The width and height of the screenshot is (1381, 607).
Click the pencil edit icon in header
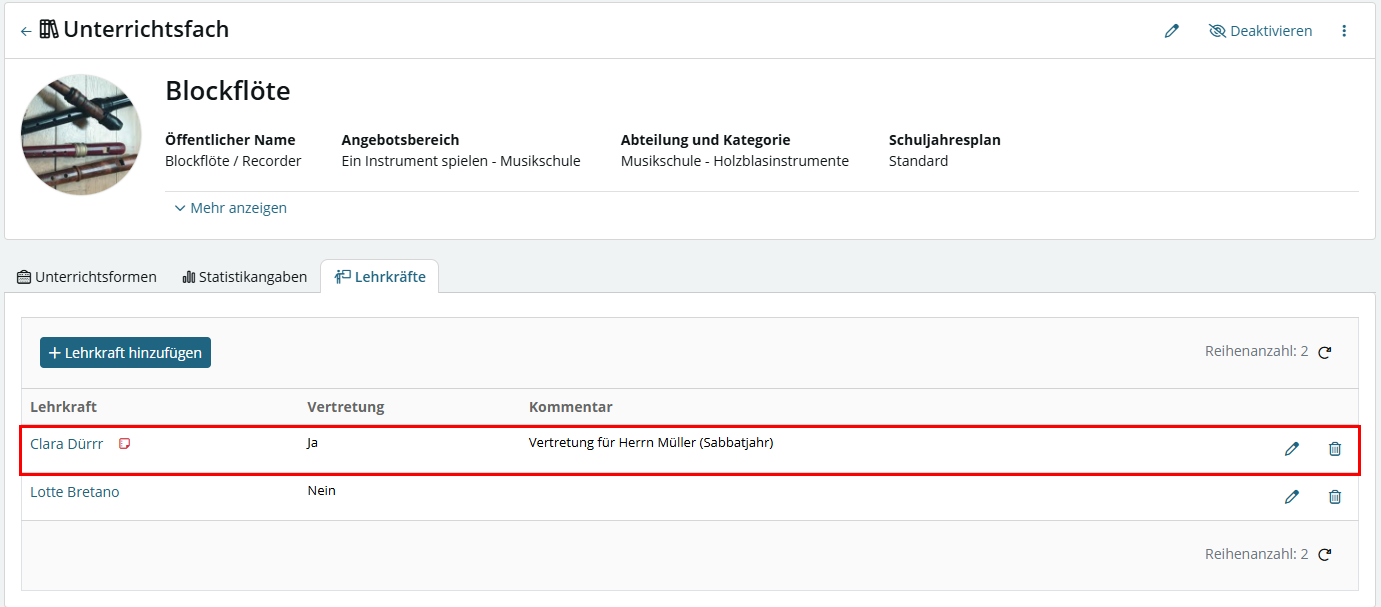tap(1172, 31)
